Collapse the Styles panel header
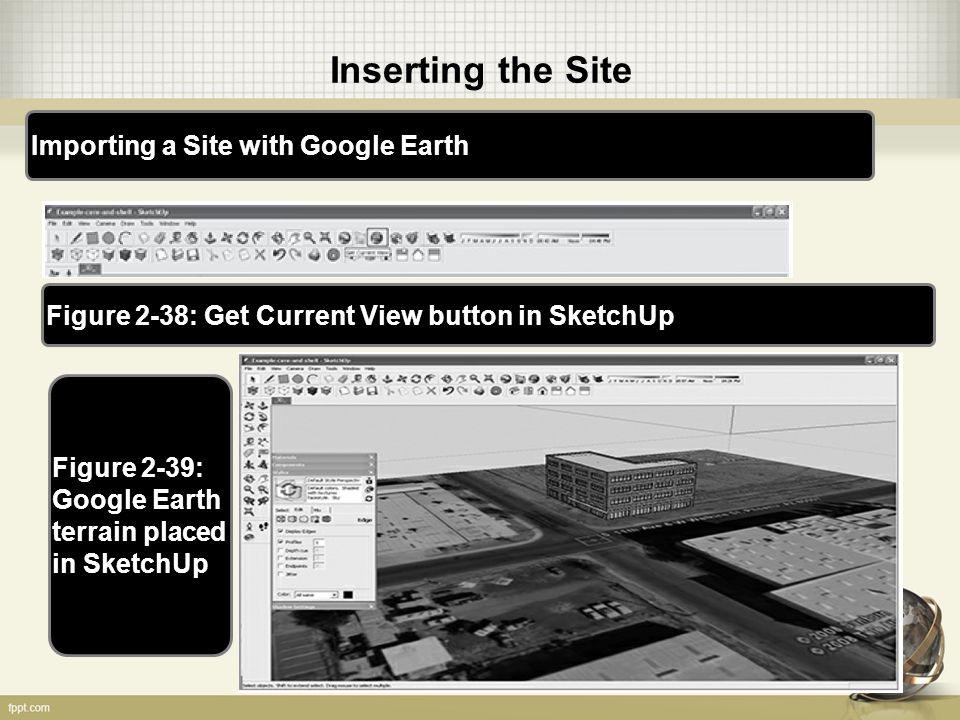The width and height of the screenshot is (960, 720). tap(323, 472)
